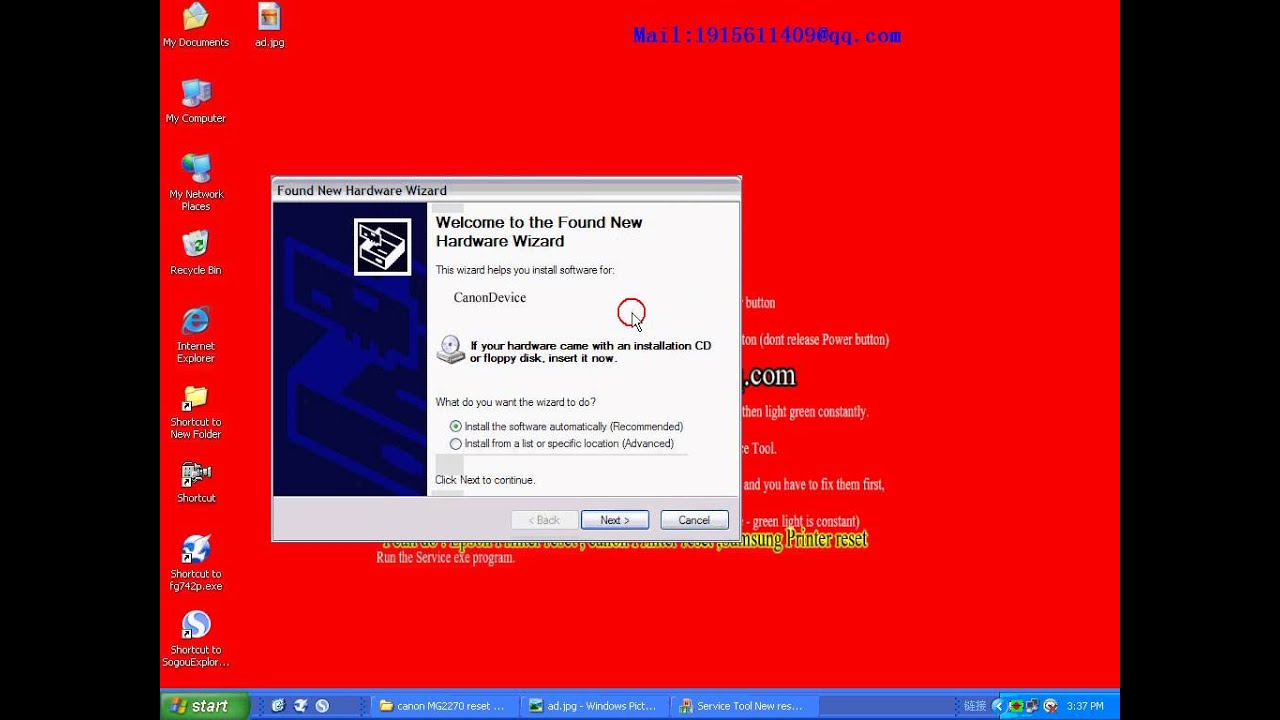Click the hardware wizard logo icon

pyautogui.click(x=382, y=247)
